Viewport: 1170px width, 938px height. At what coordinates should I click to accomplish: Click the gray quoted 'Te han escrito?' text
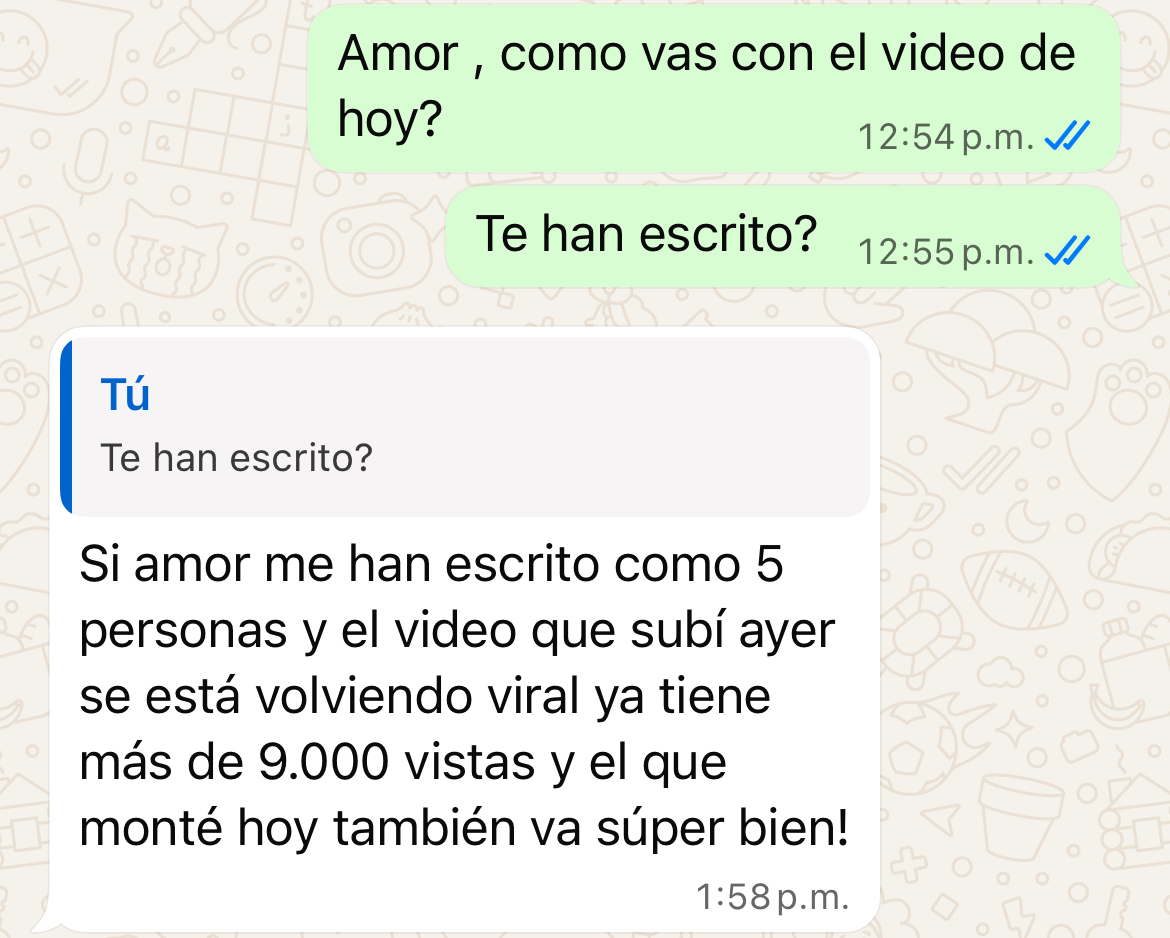(237, 457)
